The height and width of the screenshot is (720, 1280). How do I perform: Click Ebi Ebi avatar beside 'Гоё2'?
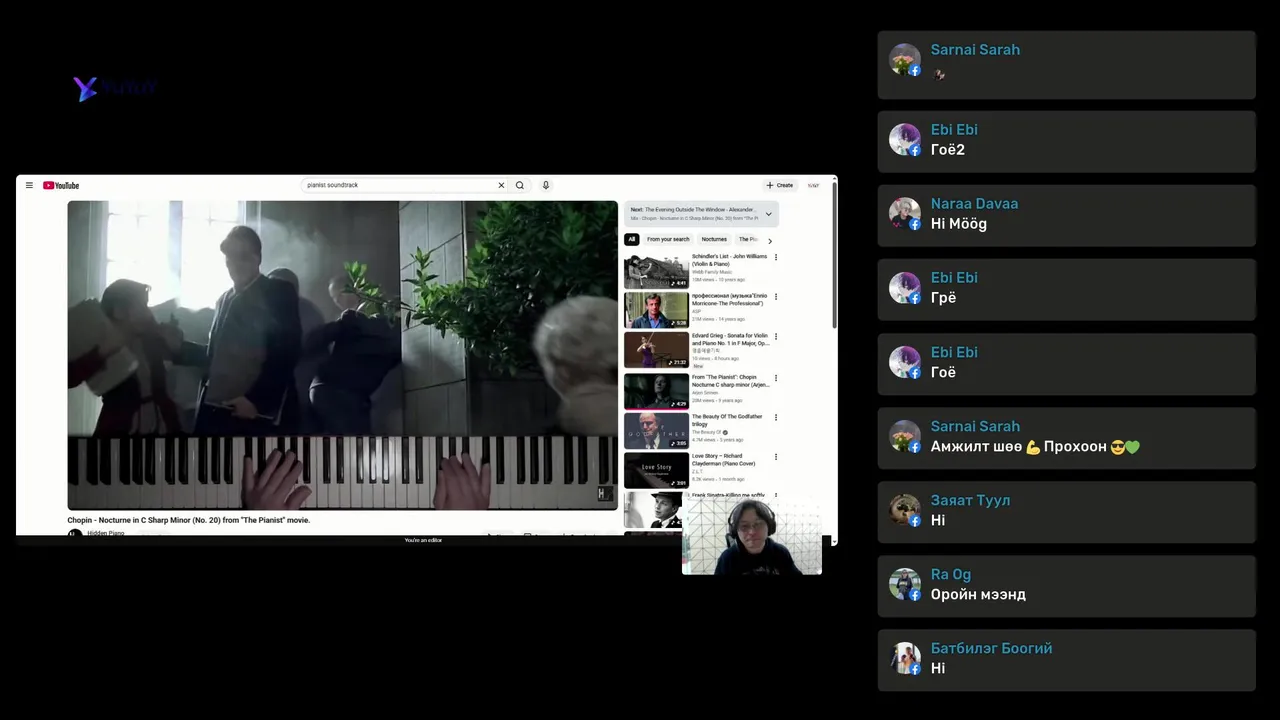(x=905, y=140)
